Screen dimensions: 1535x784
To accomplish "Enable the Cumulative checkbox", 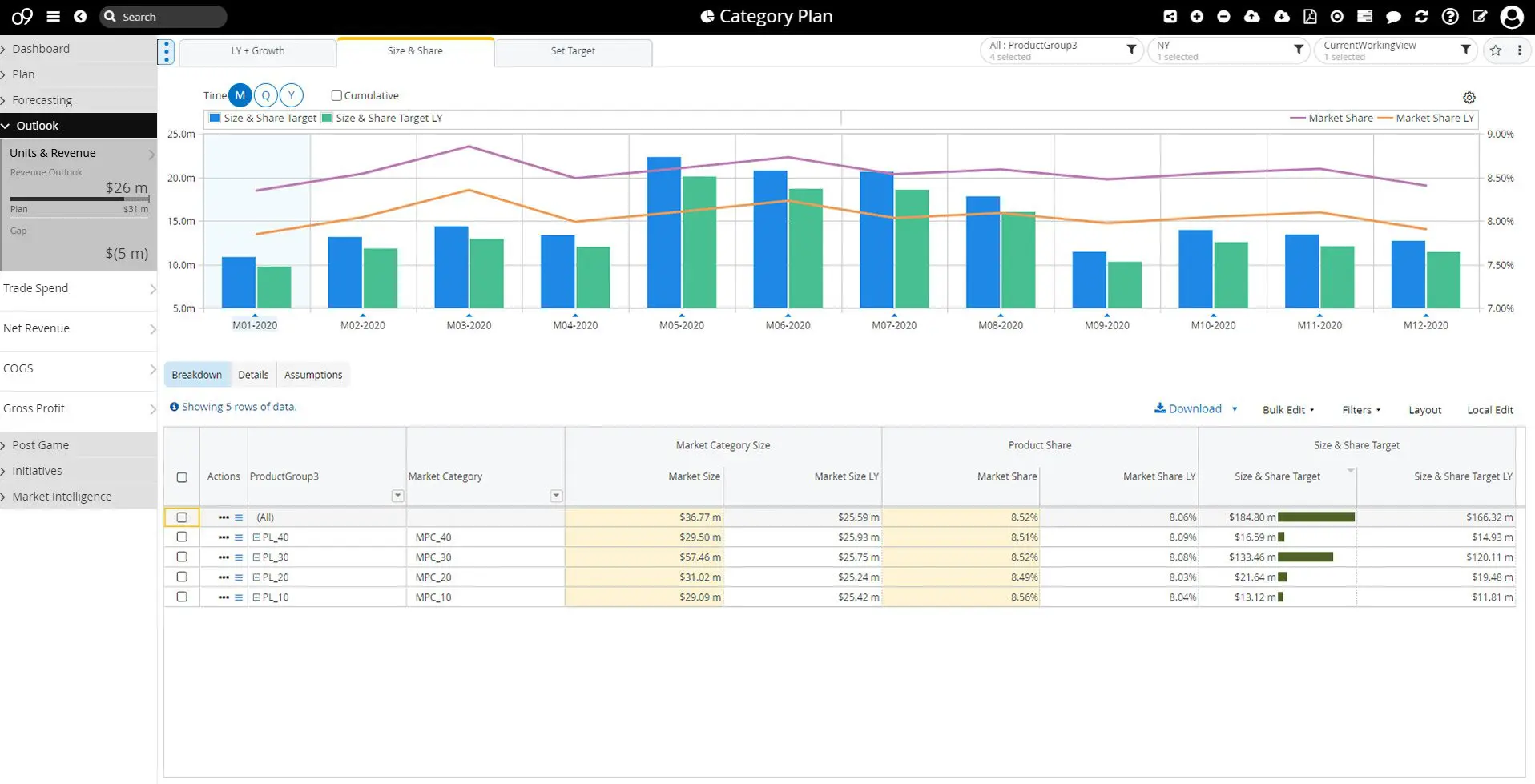I will (336, 95).
